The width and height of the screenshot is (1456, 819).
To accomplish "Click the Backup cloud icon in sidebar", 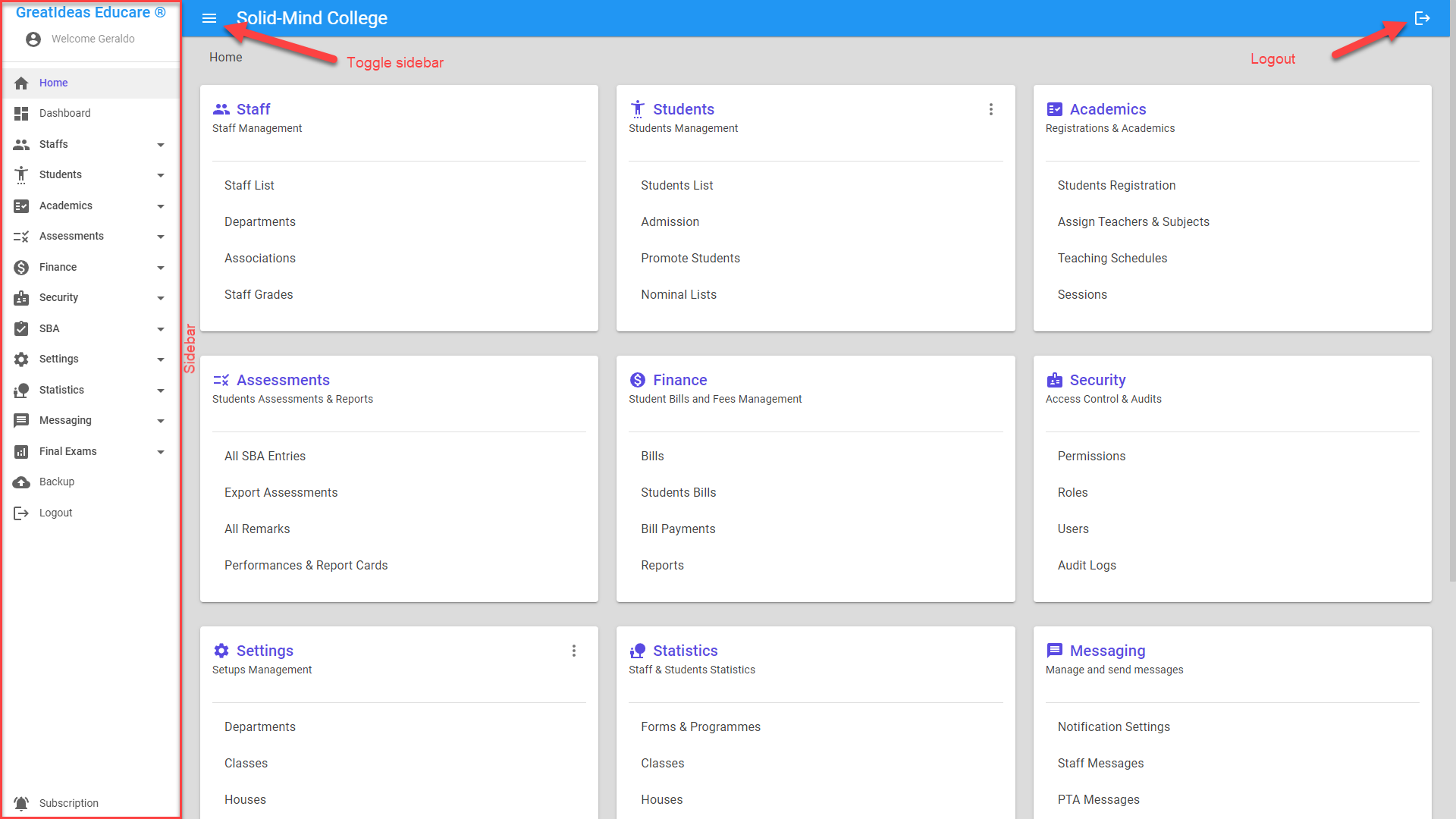I will [x=21, y=482].
